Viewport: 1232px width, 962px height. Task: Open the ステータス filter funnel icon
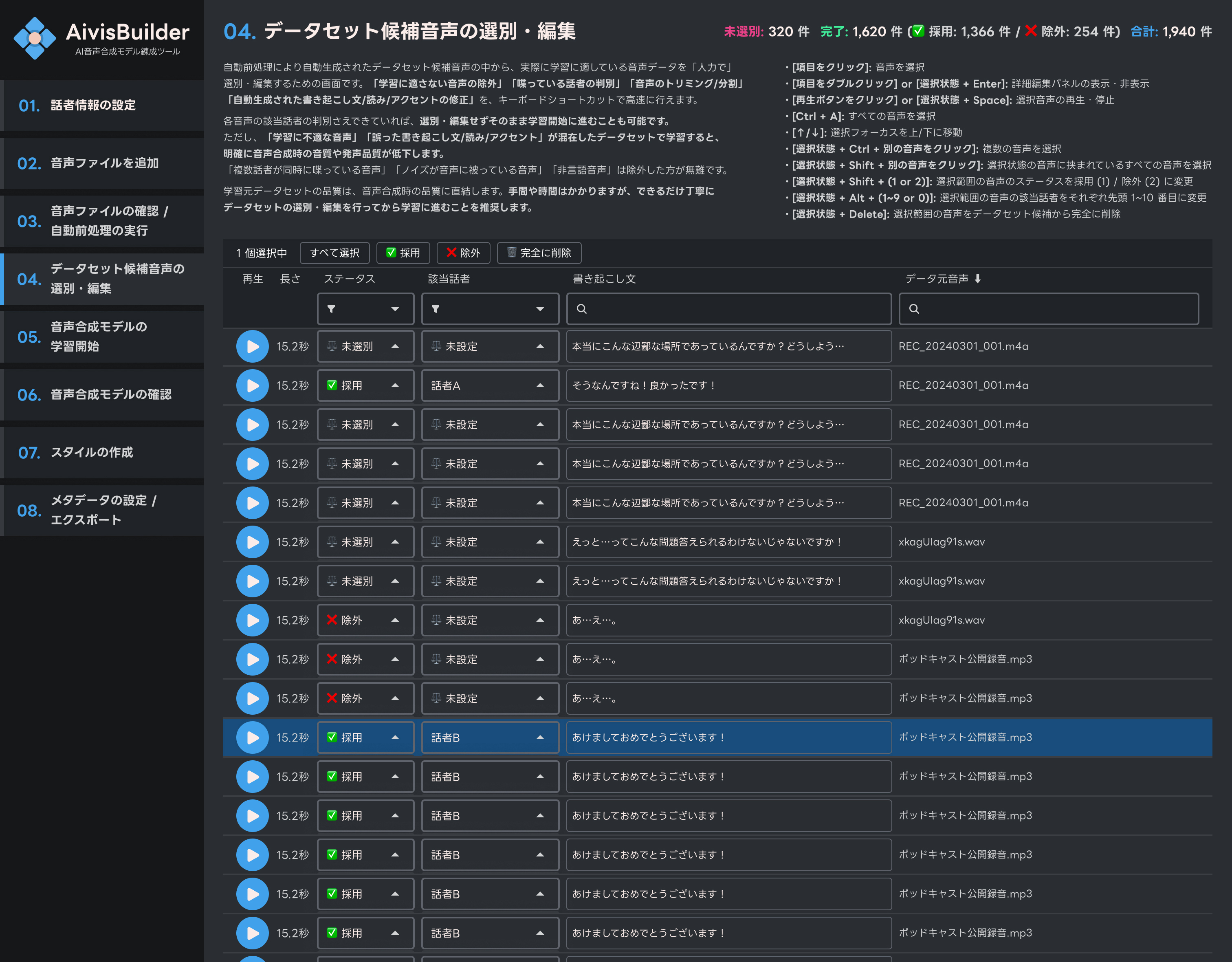tap(332, 308)
